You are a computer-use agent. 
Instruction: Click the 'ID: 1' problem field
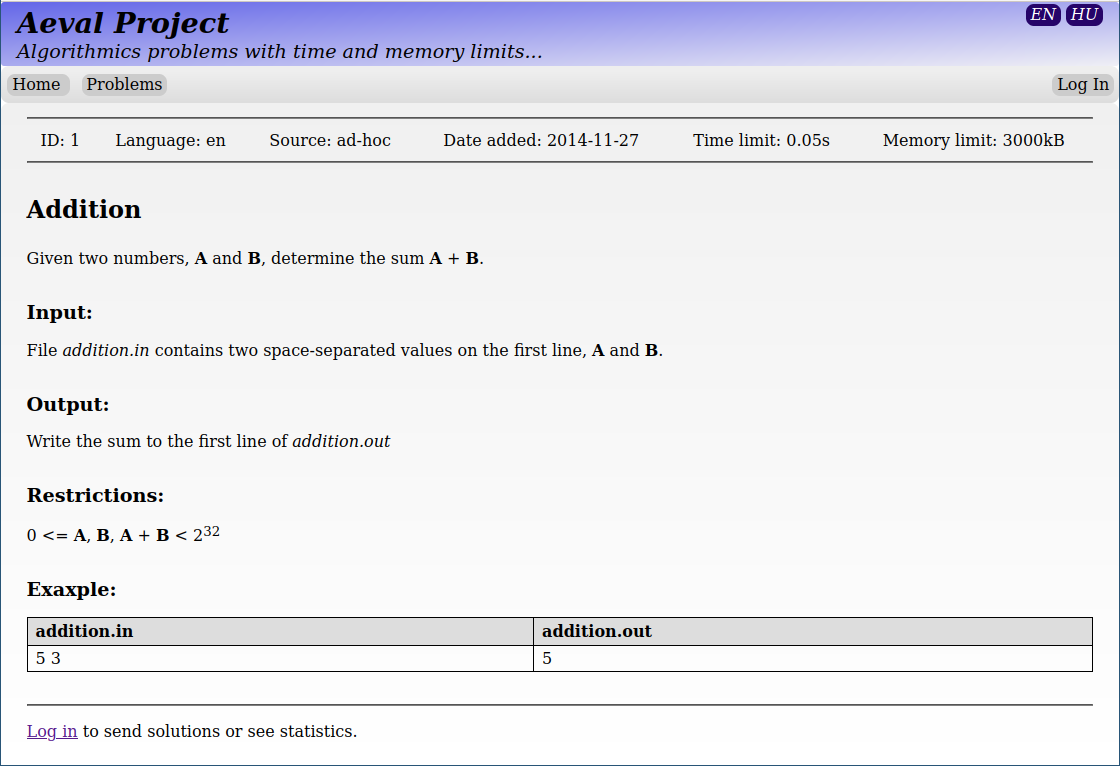pyautogui.click(x=59, y=140)
